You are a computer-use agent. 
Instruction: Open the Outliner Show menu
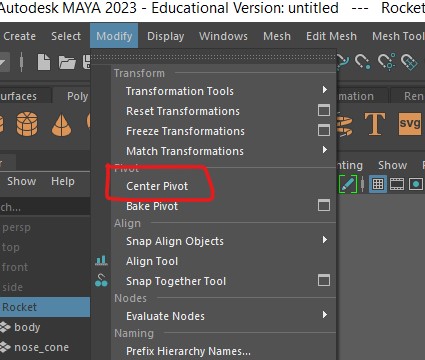[22, 181]
